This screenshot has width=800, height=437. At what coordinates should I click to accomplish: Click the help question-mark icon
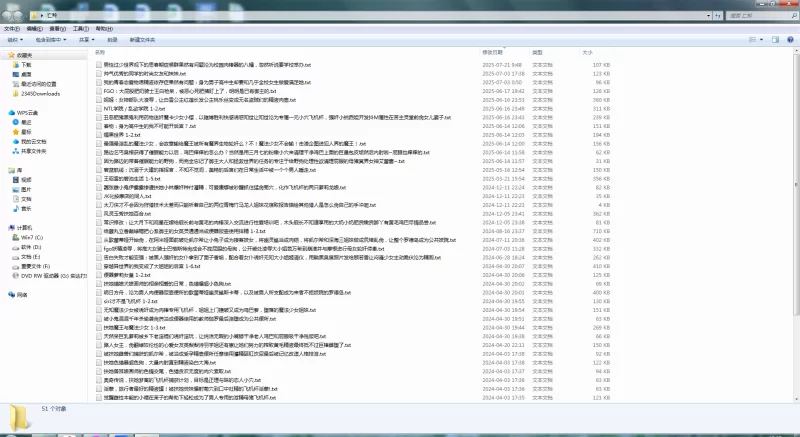[x=790, y=39]
